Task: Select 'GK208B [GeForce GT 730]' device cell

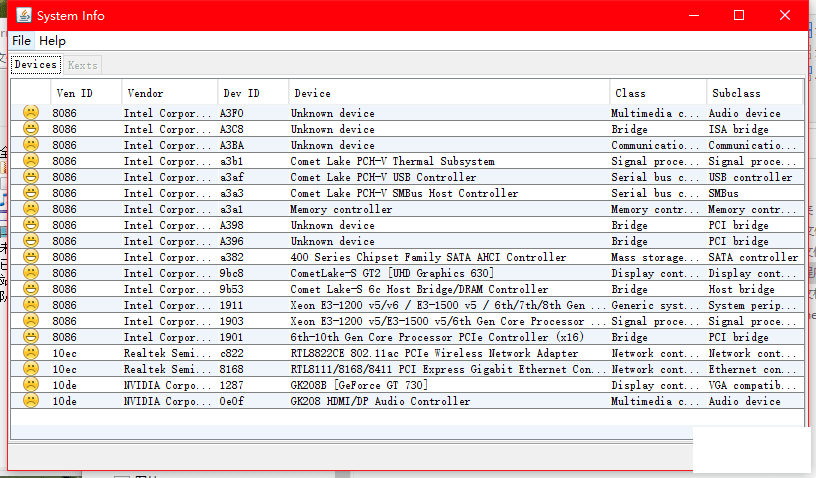Action: pyautogui.click(x=359, y=385)
